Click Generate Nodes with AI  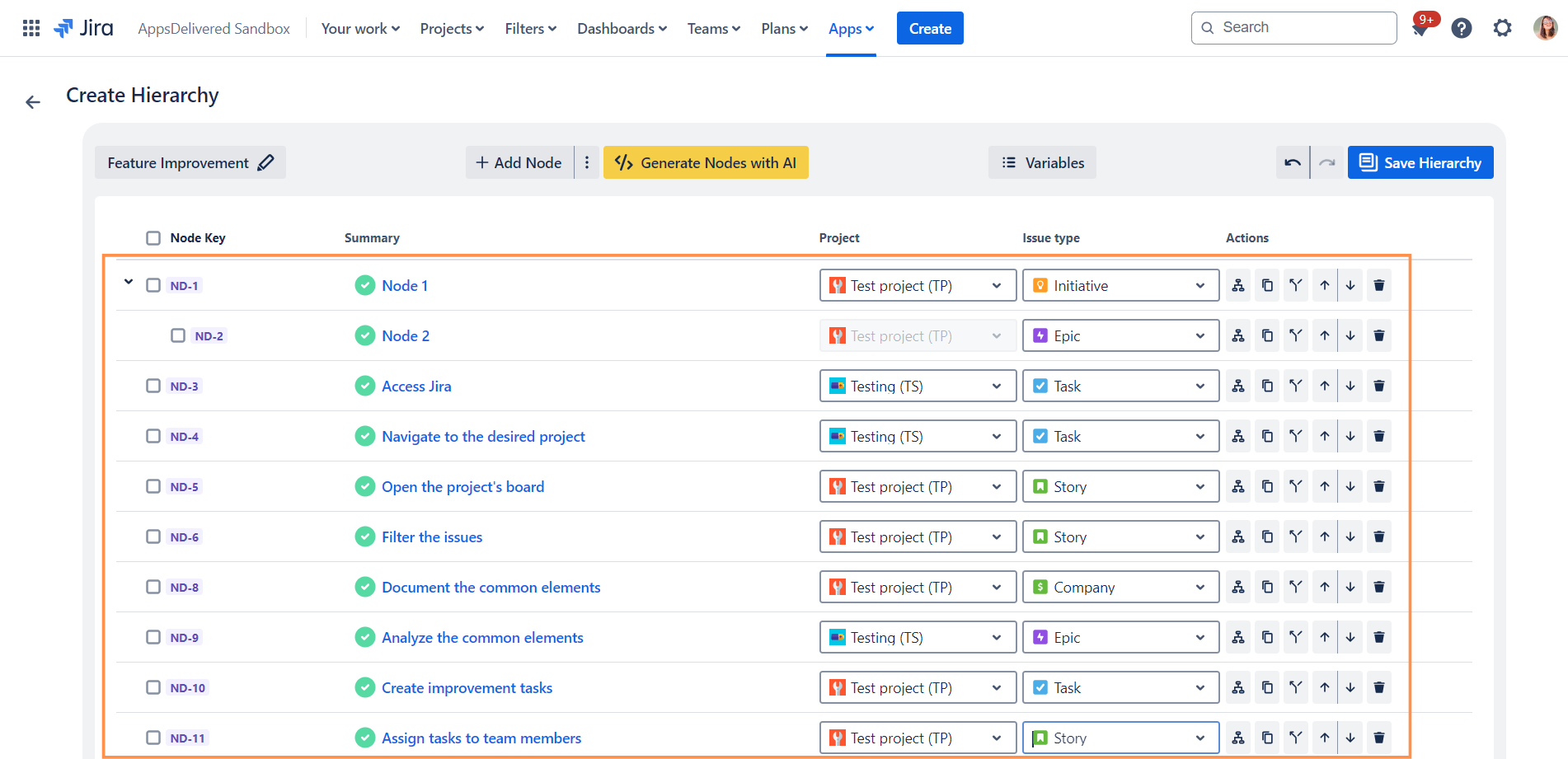tap(706, 163)
